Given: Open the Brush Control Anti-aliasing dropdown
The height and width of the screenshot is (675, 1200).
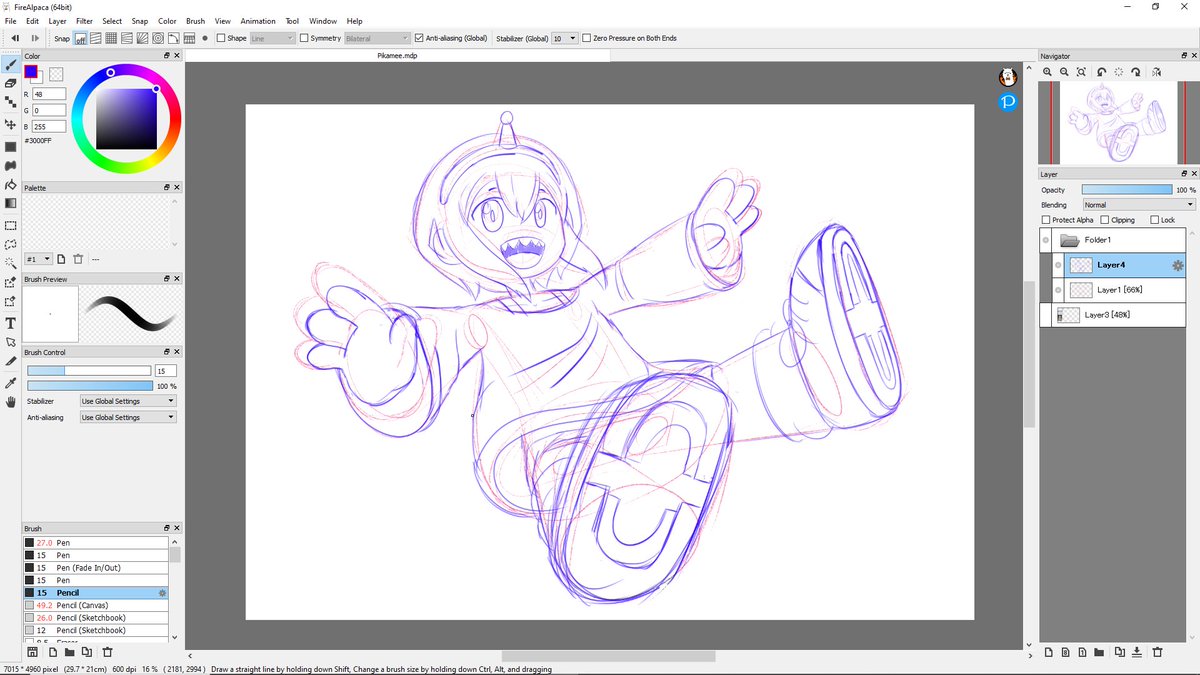Looking at the screenshot, I should (128, 417).
